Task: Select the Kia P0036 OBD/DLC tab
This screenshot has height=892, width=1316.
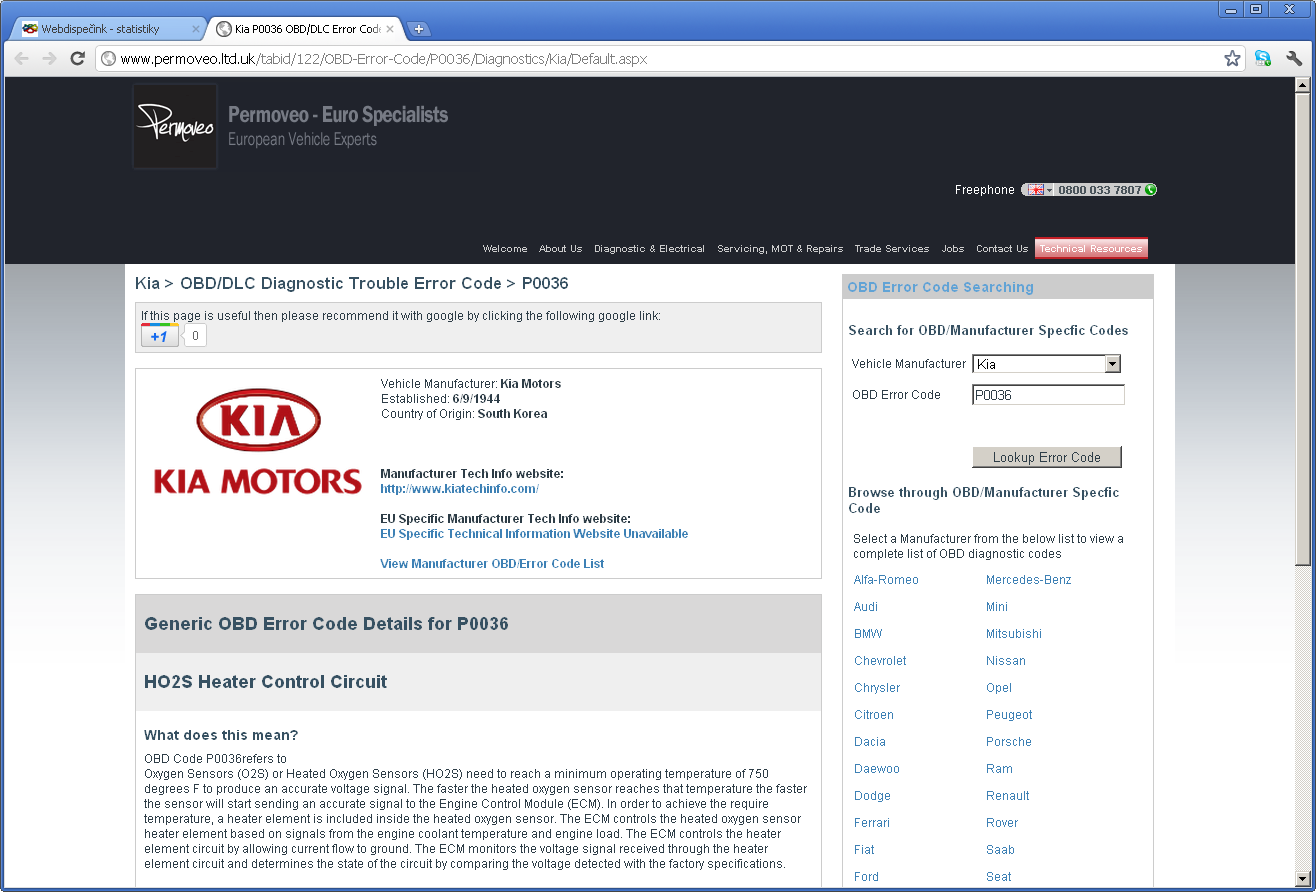Action: 306,29
